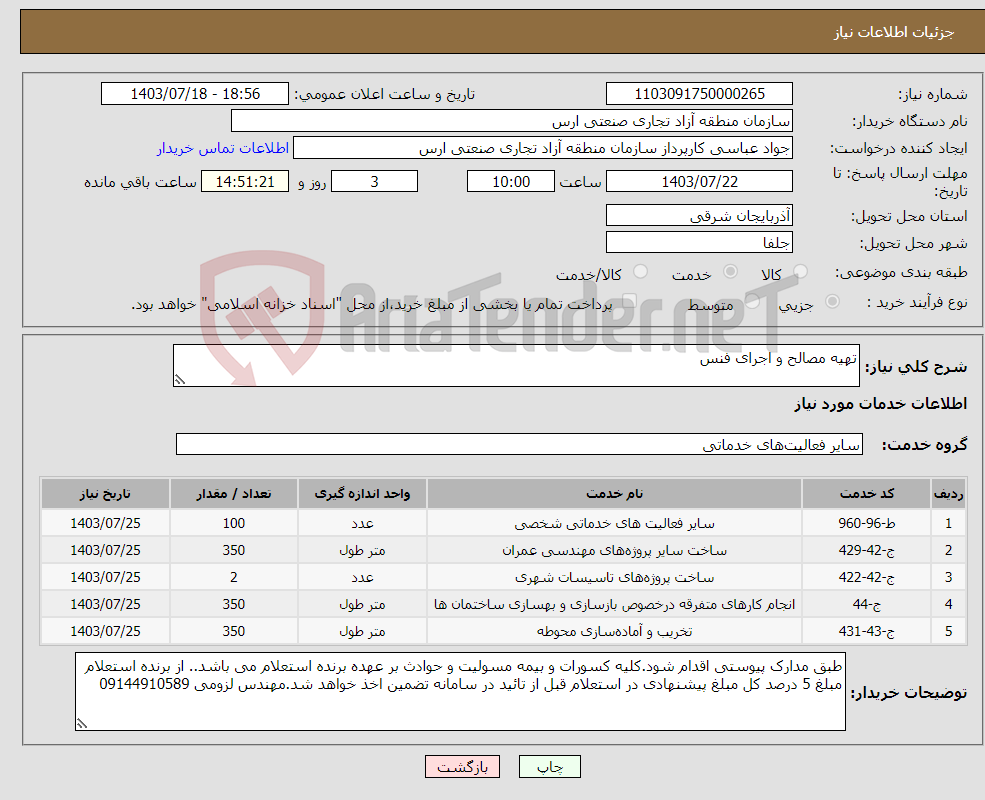Viewport: 985px width, 800px height.
Task: Select the متوسط purchase type radio
Action: [752, 301]
